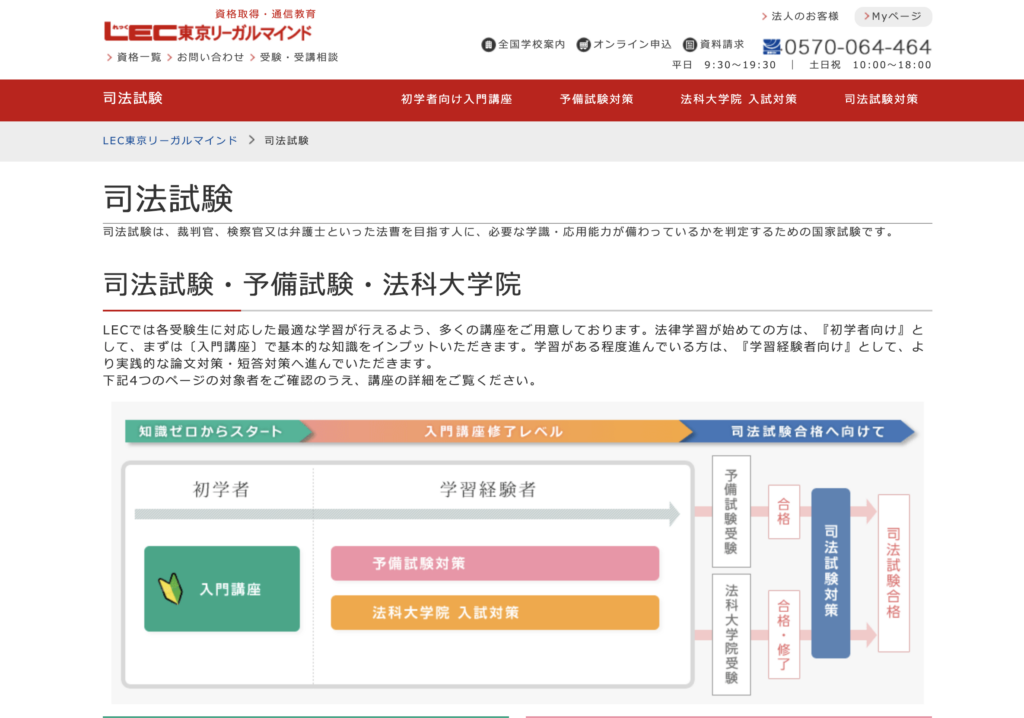Click the オンライン申込 cart icon
Screen dimensions: 1024x718
coord(584,45)
